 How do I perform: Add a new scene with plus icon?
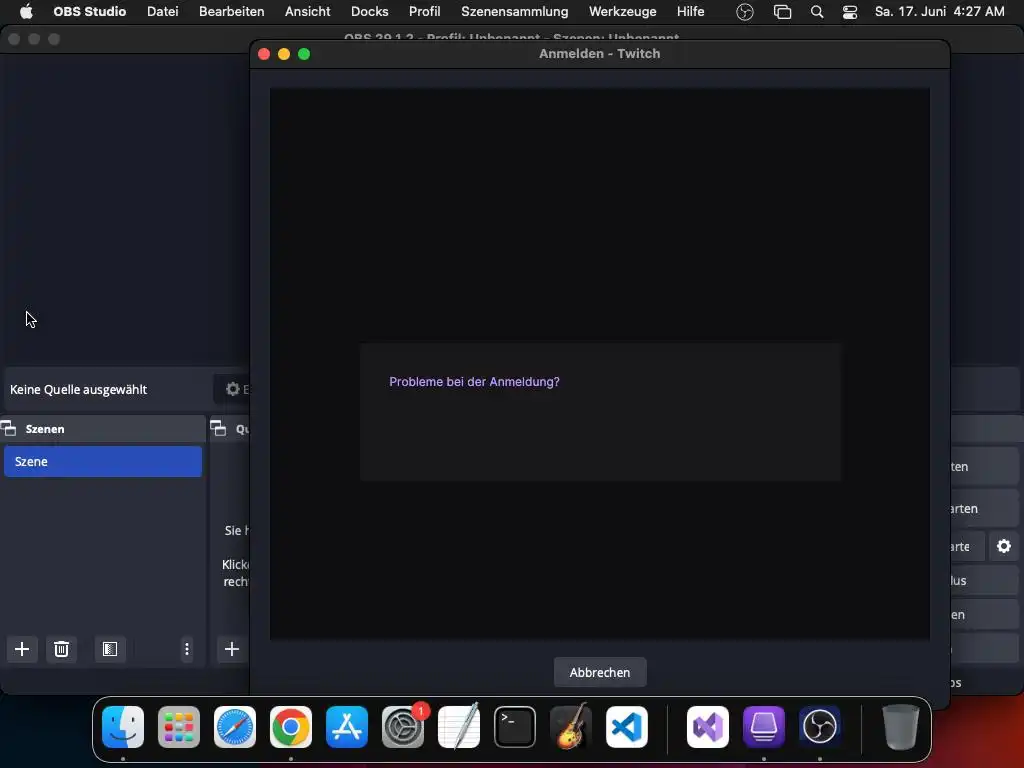[x=22, y=649]
